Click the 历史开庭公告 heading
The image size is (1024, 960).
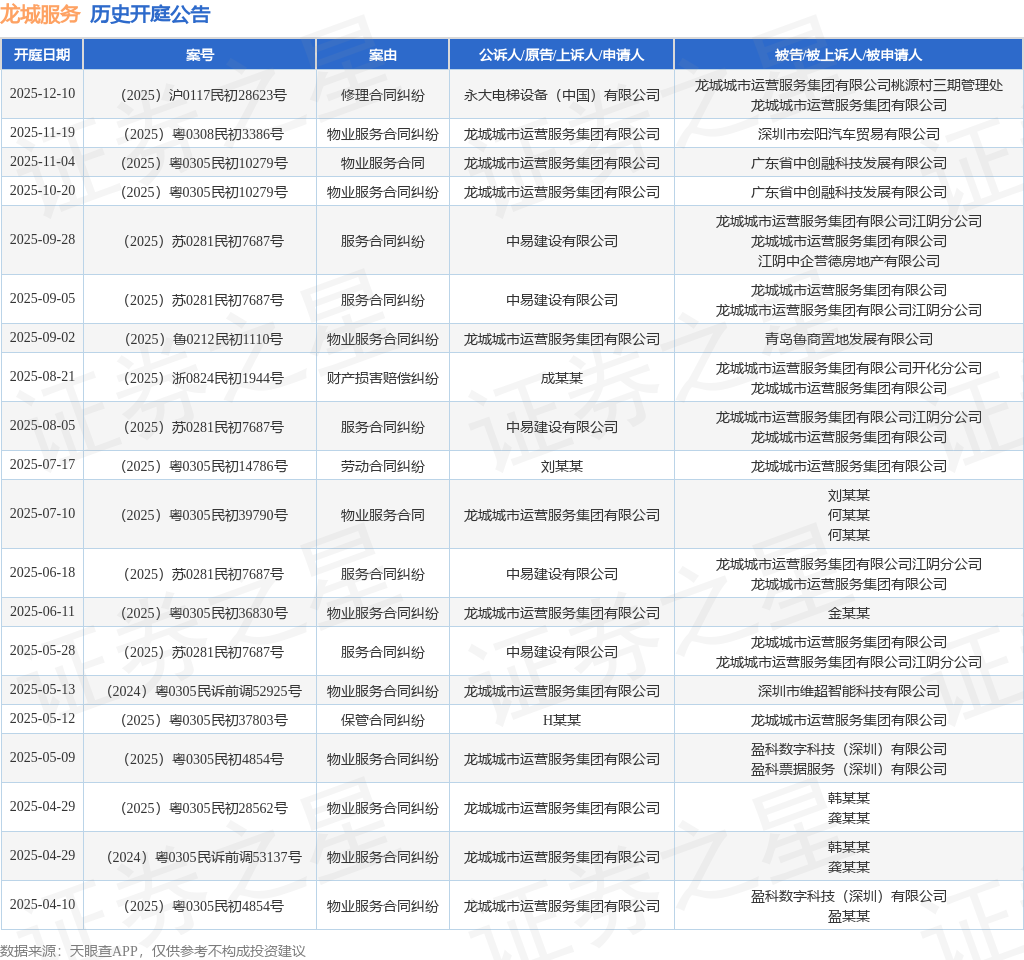click(x=150, y=14)
